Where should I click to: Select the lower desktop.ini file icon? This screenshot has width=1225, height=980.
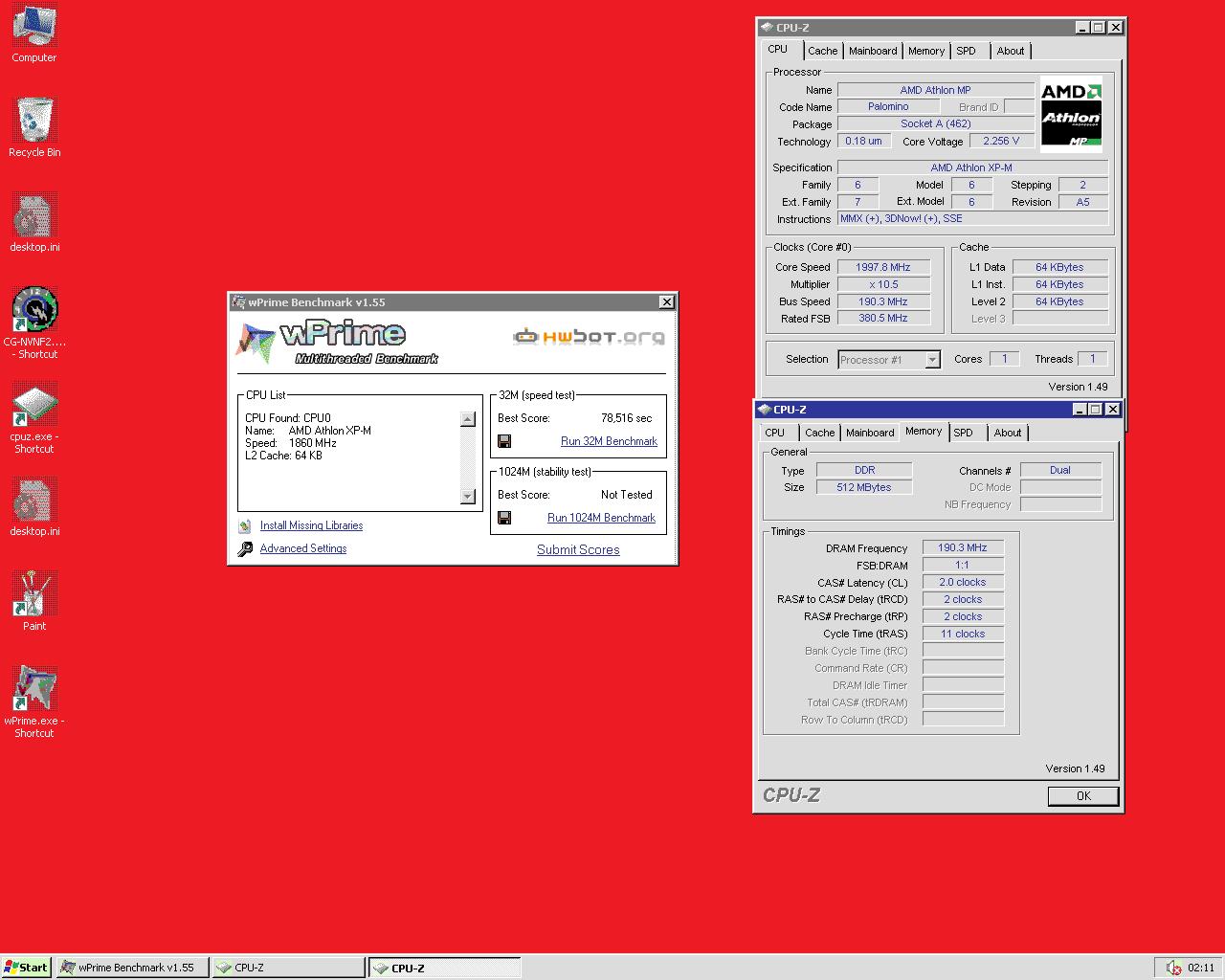[x=34, y=499]
